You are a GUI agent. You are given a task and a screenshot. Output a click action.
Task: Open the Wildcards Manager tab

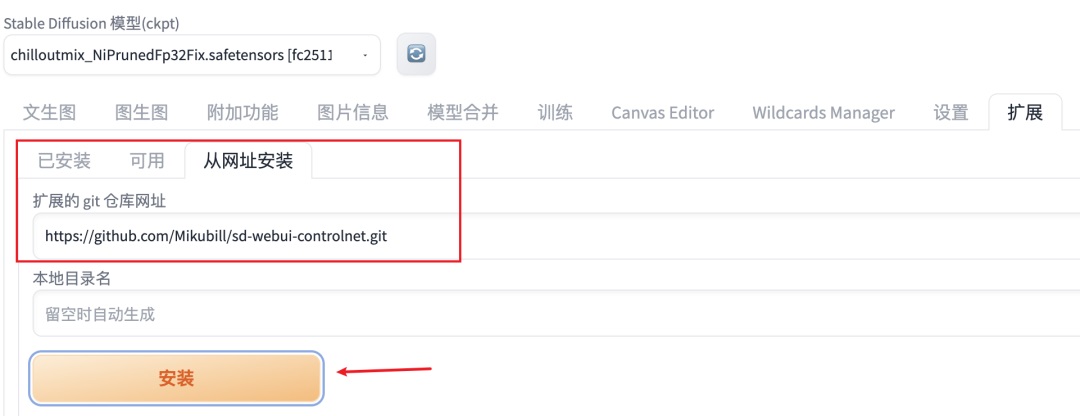pos(824,112)
